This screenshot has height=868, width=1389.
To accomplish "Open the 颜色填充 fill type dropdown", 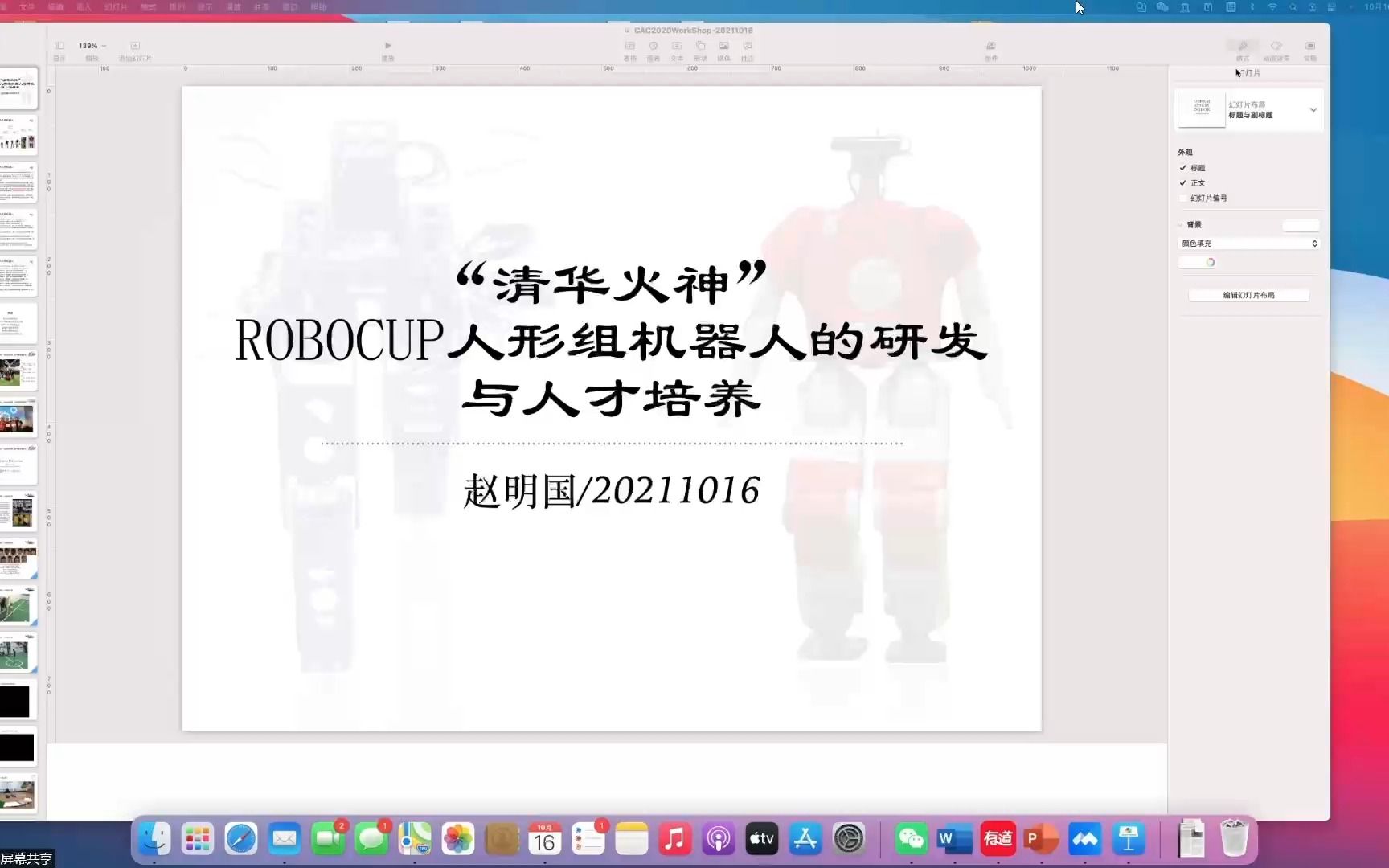I will click(1249, 244).
